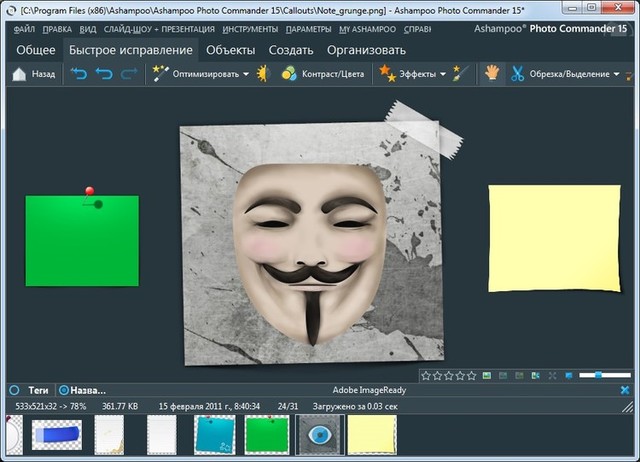Rate the image one star

426,375
